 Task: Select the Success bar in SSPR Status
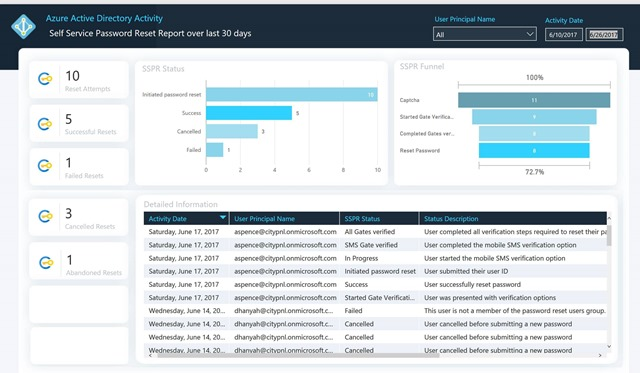(x=249, y=113)
